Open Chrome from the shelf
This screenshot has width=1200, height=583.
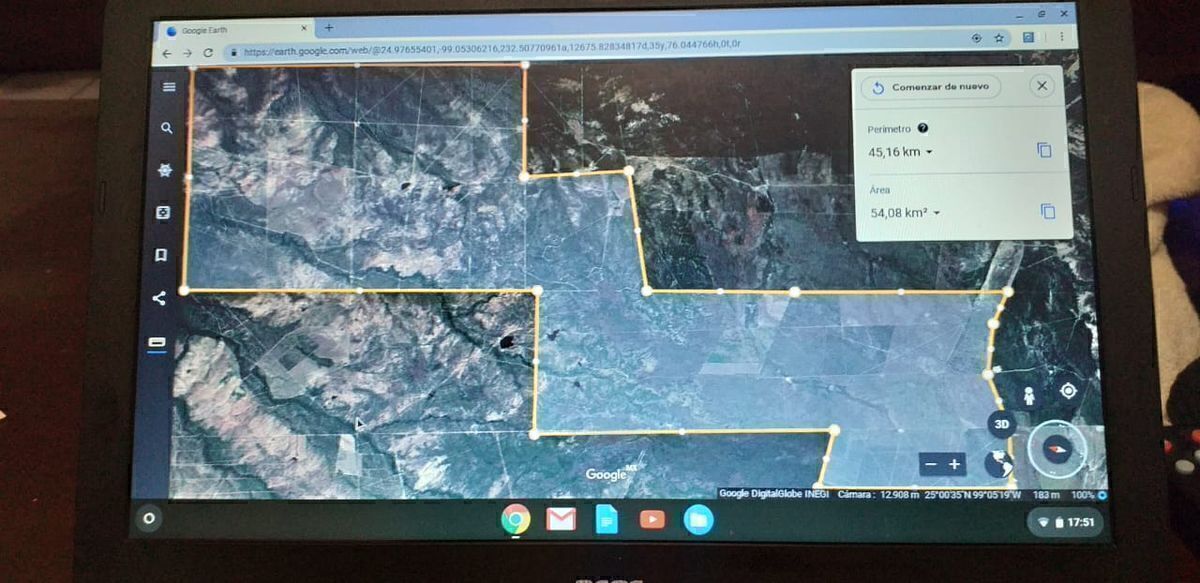coord(516,519)
